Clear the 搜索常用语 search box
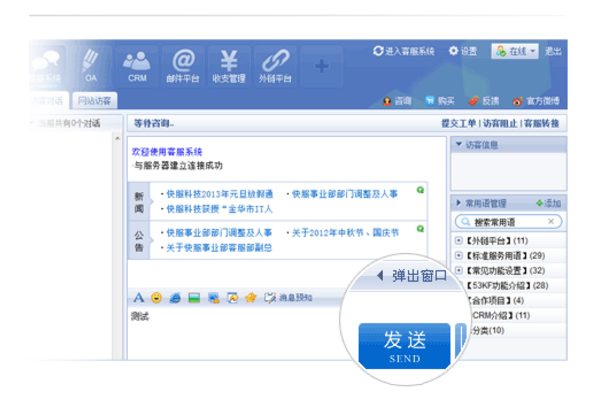The width and height of the screenshot is (611, 394). point(551,221)
